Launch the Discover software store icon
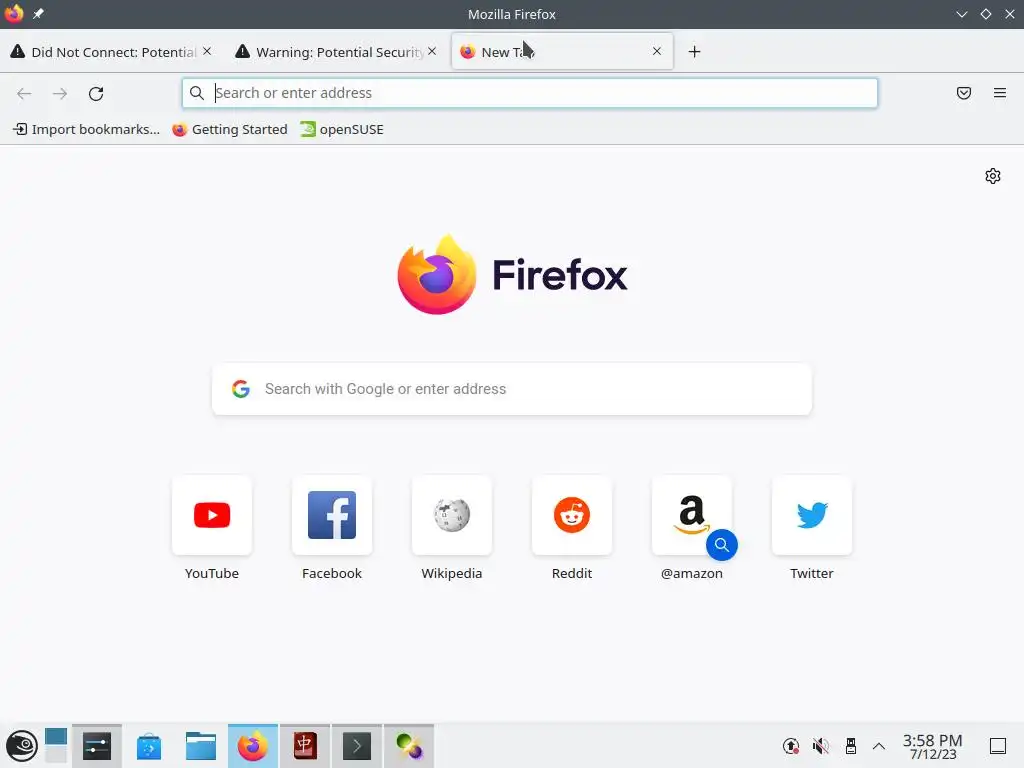This screenshot has height=768, width=1024. point(149,746)
